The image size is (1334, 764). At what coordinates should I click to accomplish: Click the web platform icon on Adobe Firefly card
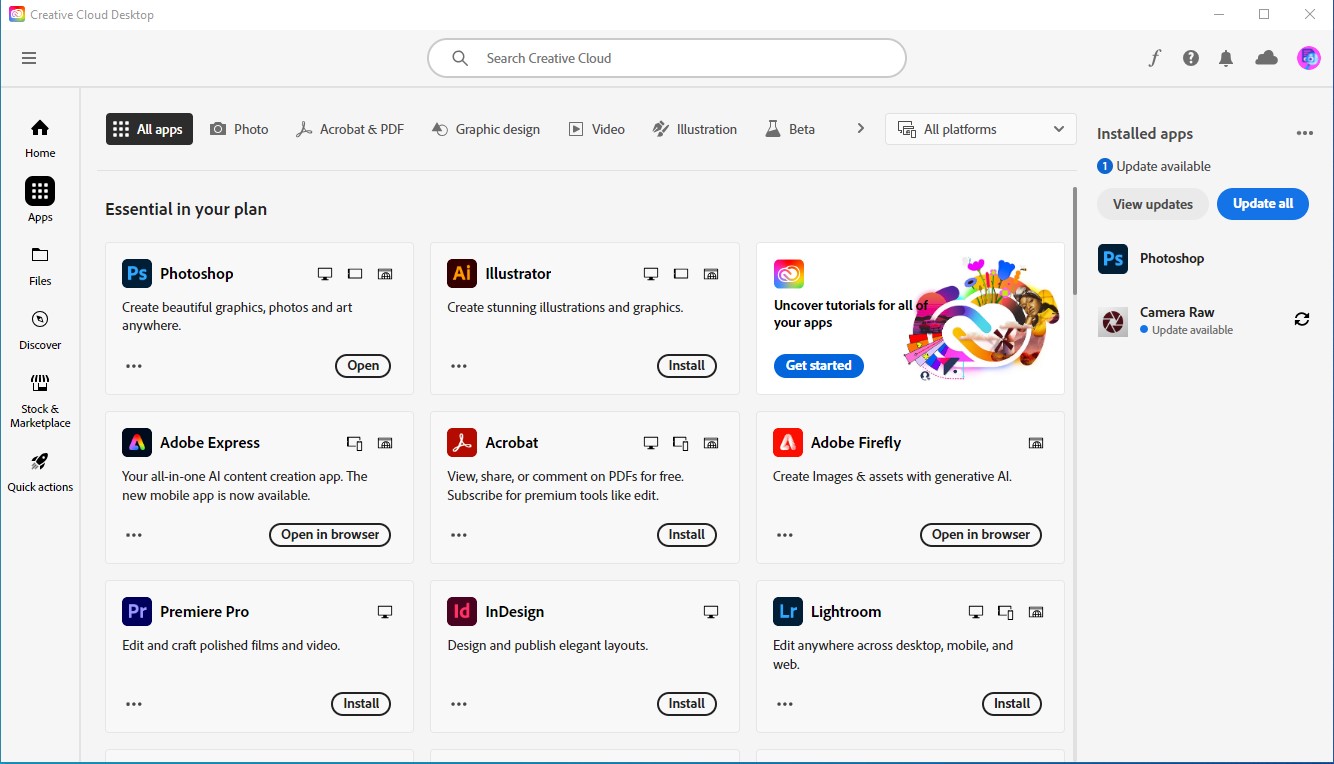(x=1036, y=443)
